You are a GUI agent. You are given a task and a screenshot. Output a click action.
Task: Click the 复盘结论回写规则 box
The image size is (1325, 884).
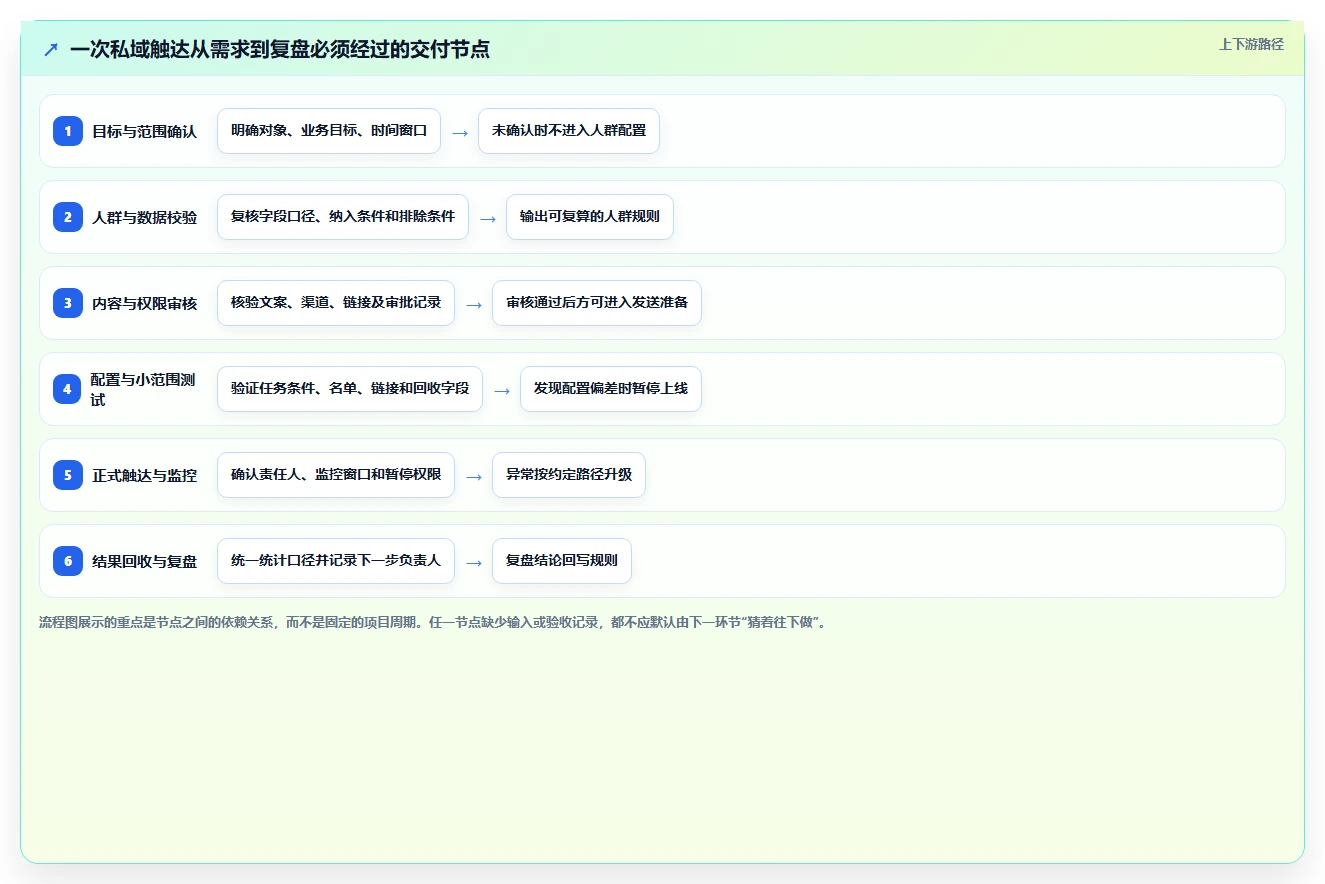562,561
